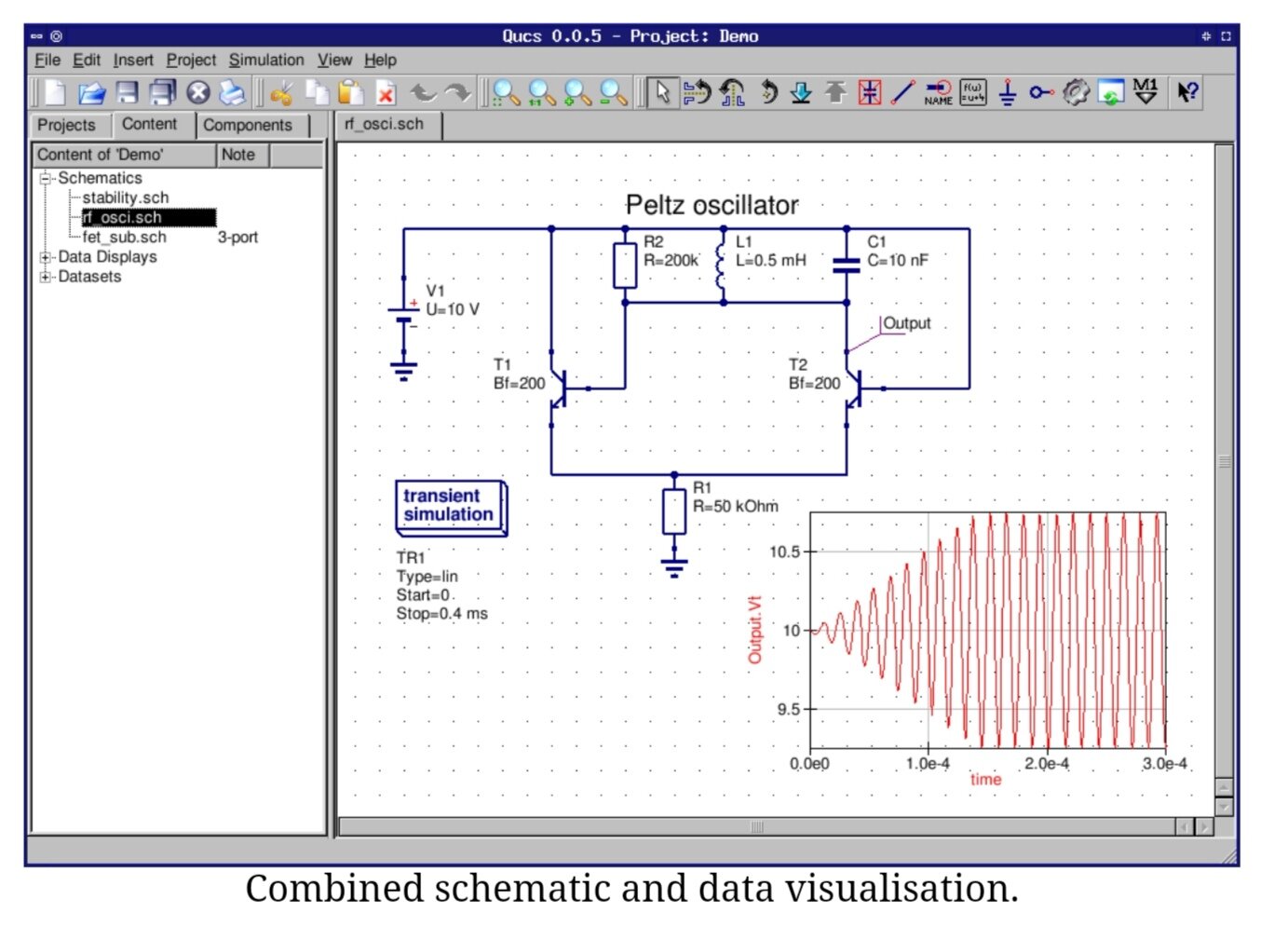Open the Help menu
The height and width of the screenshot is (926, 1288).
coord(380,61)
